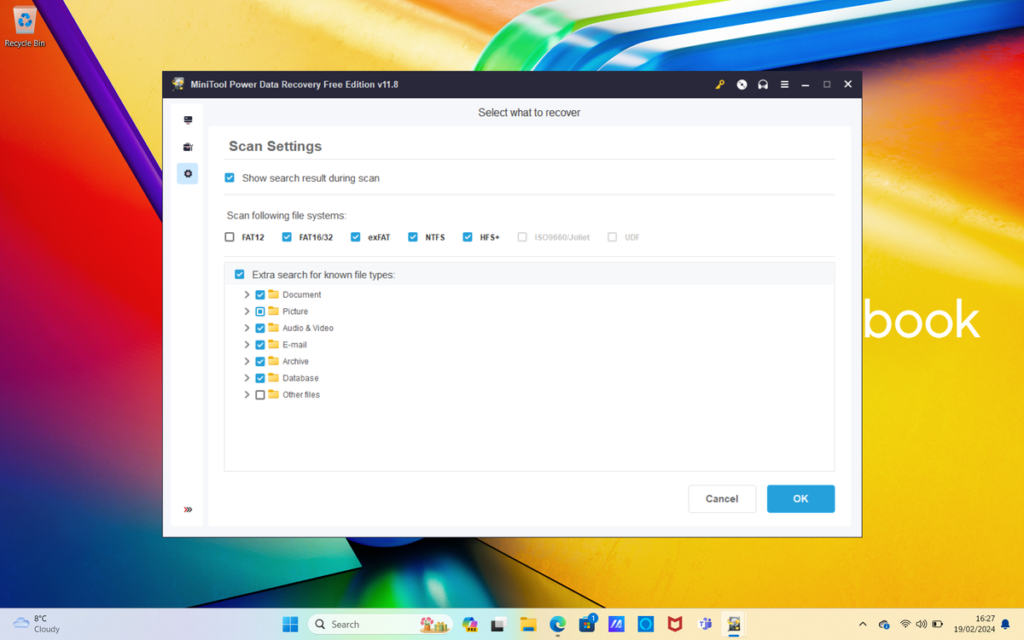This screenshot has width=1024, height=640.
Task: Select the Archive folder label
Action: click(x=295, y=361)
